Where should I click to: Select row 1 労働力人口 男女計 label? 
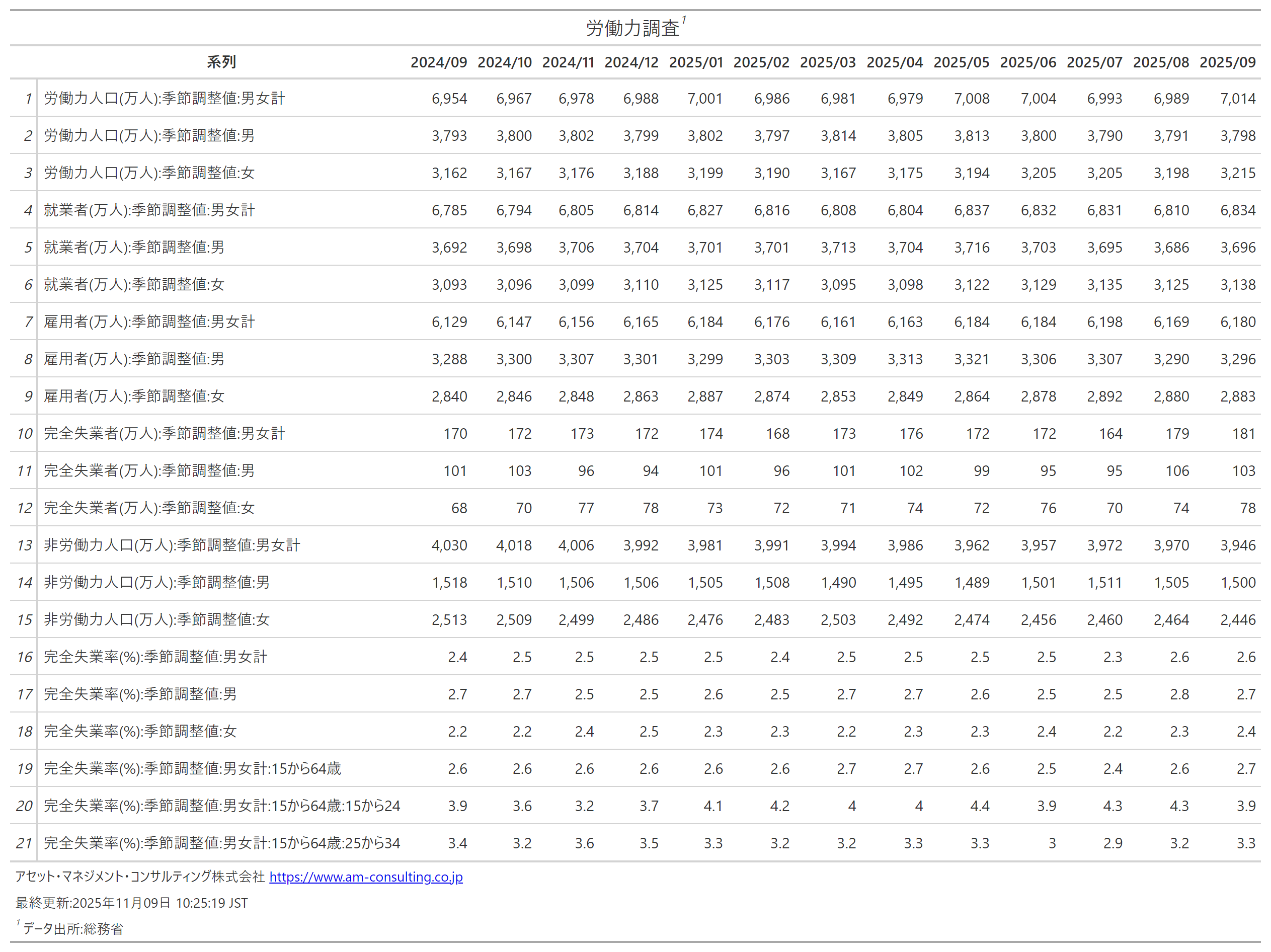tap(165, 98)
